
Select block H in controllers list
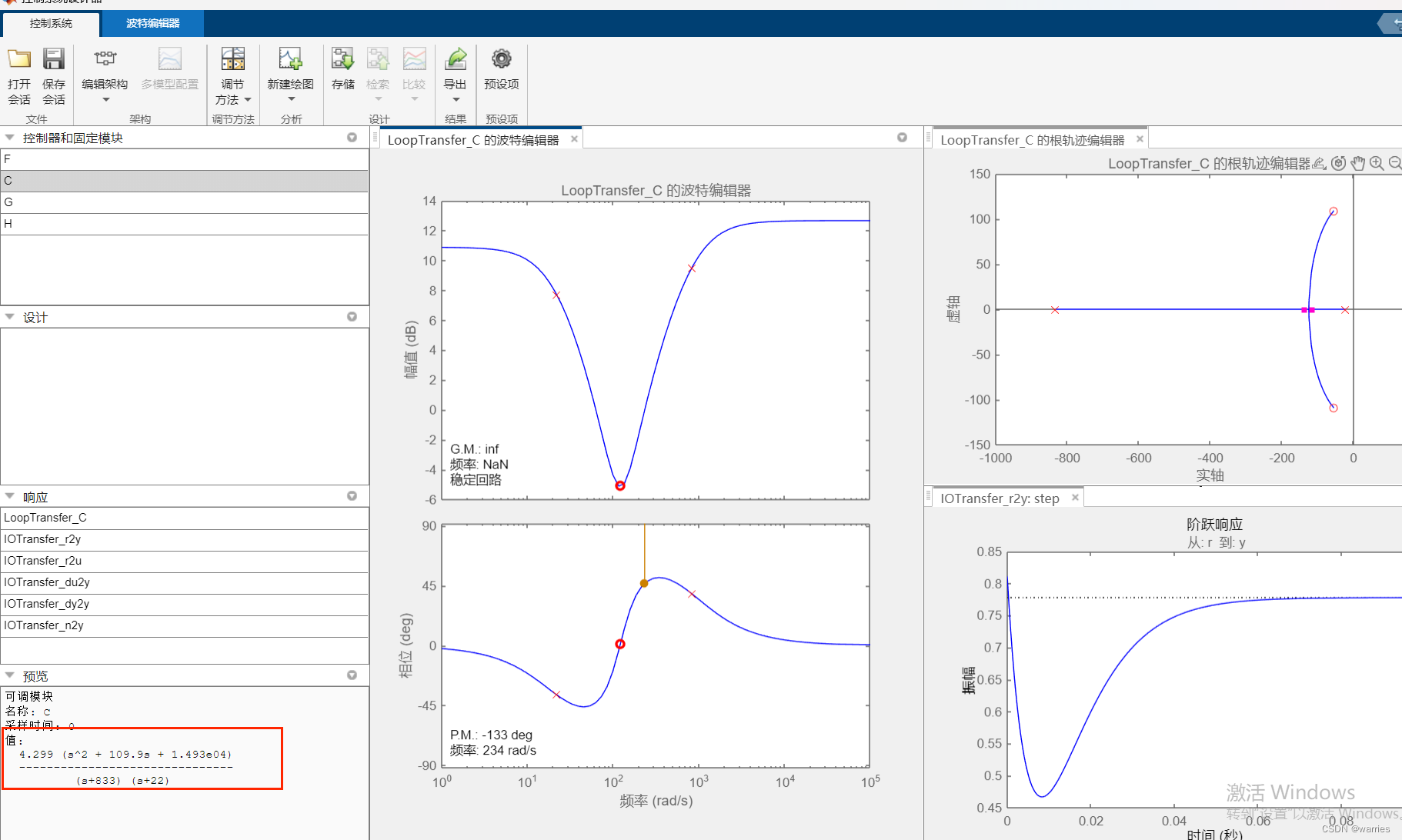(185, 224)
